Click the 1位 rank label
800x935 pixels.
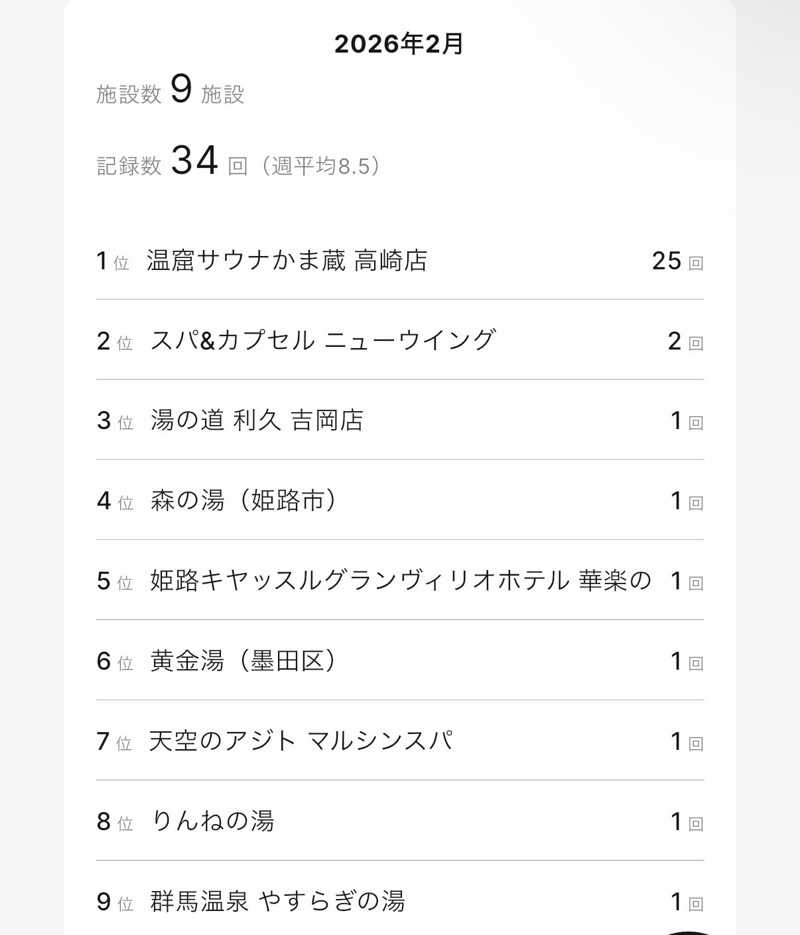pos(113,261)
